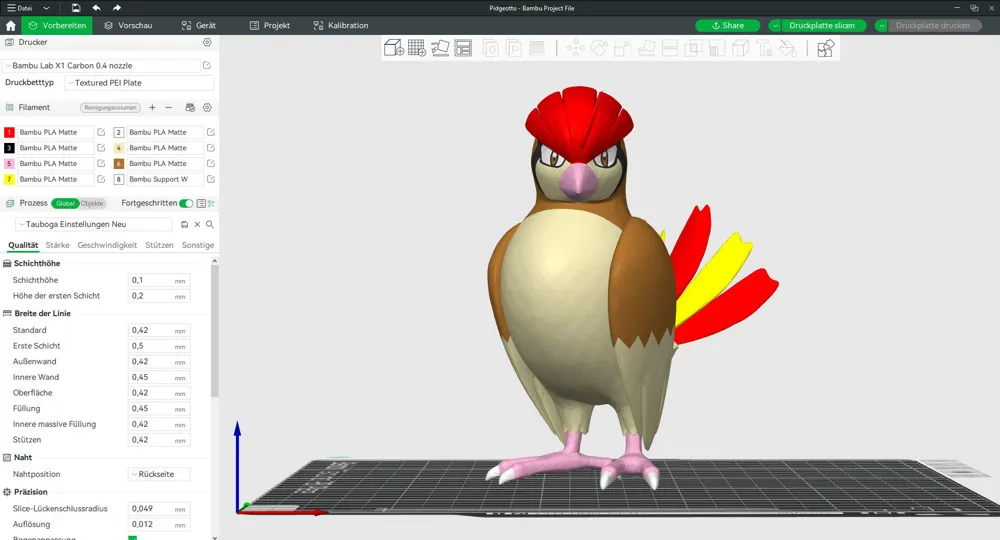Select the Support painting tool

[717, 48]
